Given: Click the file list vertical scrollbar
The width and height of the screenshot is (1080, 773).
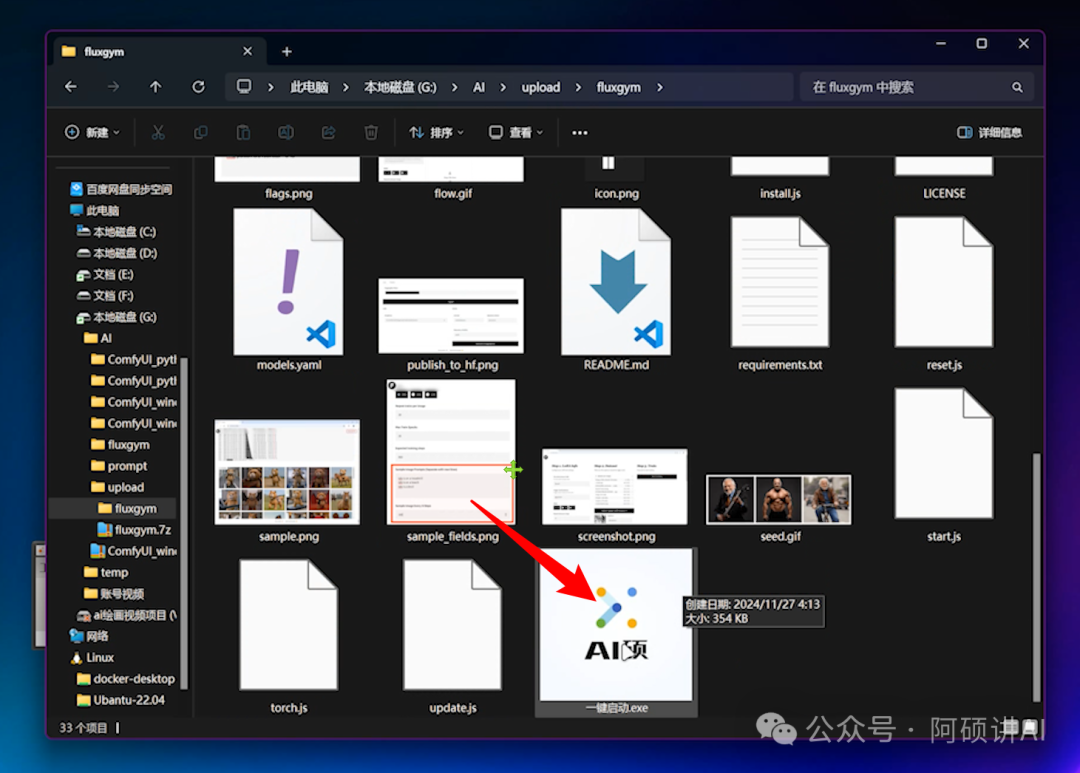Looking at the screenshot, I should click(x=1037, y=577).
